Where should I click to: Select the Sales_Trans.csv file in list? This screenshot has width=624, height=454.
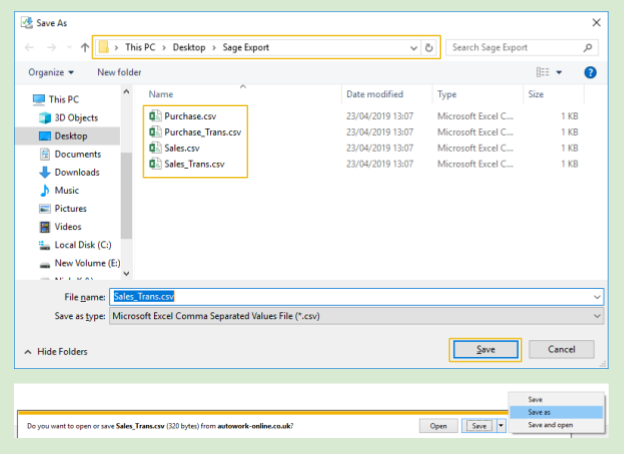(194, 164)
